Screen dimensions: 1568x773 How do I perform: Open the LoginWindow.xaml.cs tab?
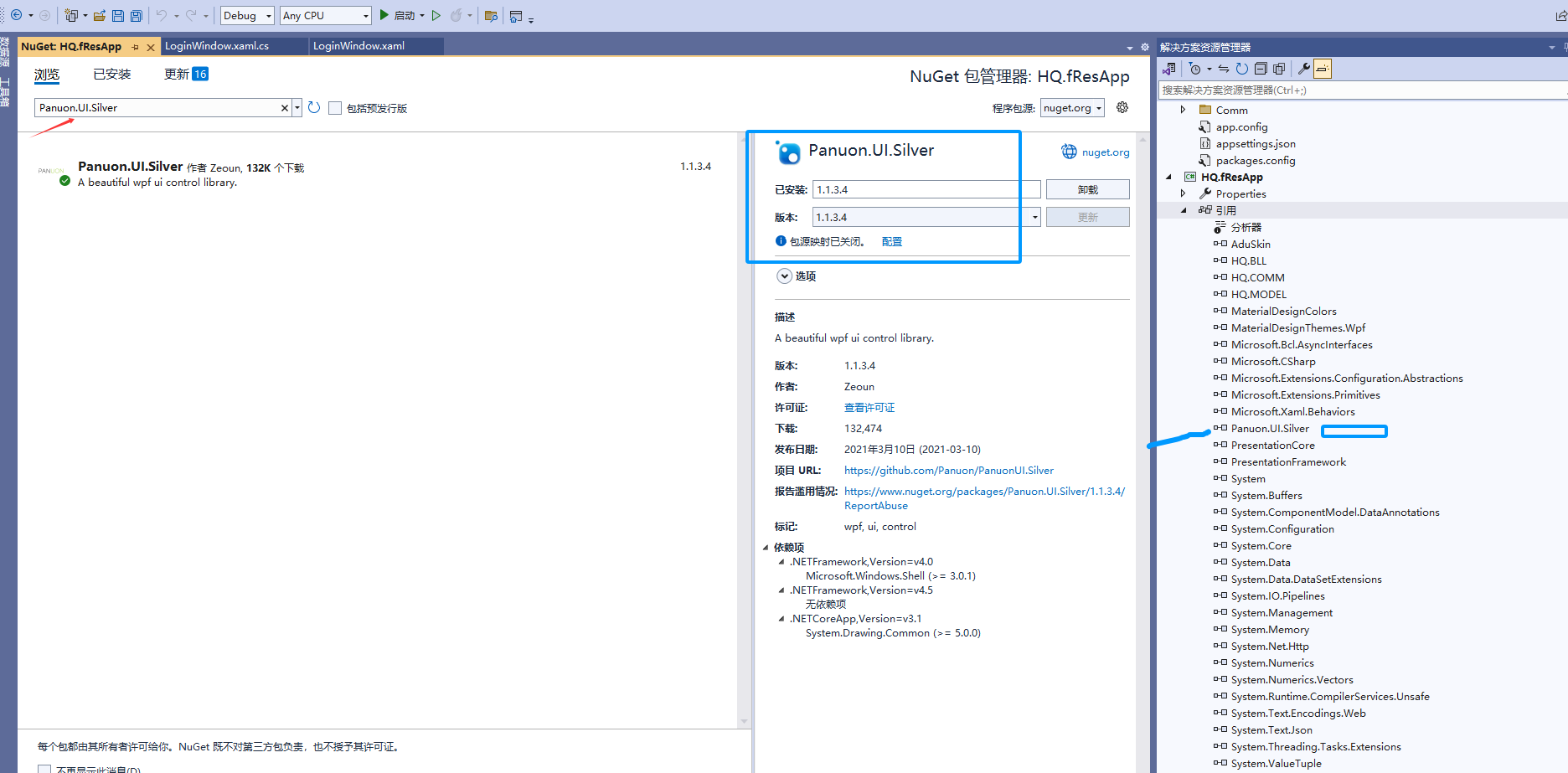[x=217, y=46]
